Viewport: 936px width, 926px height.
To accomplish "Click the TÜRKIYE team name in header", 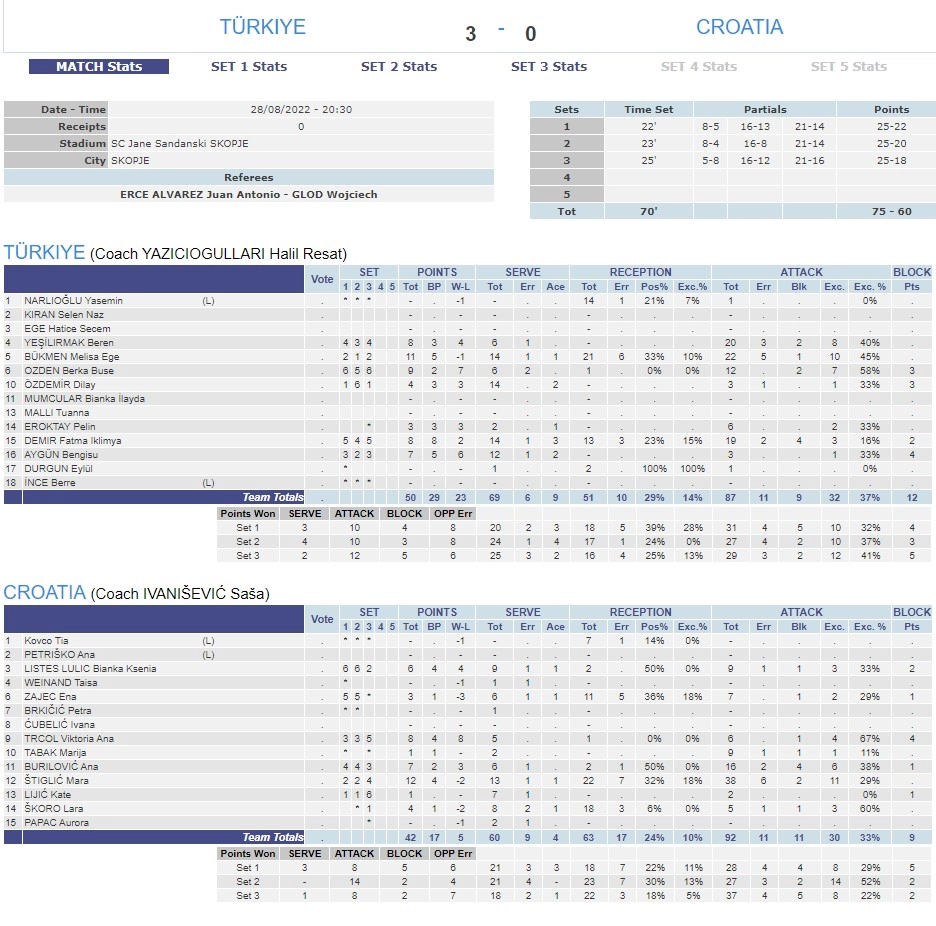I will tap(263, 27).
